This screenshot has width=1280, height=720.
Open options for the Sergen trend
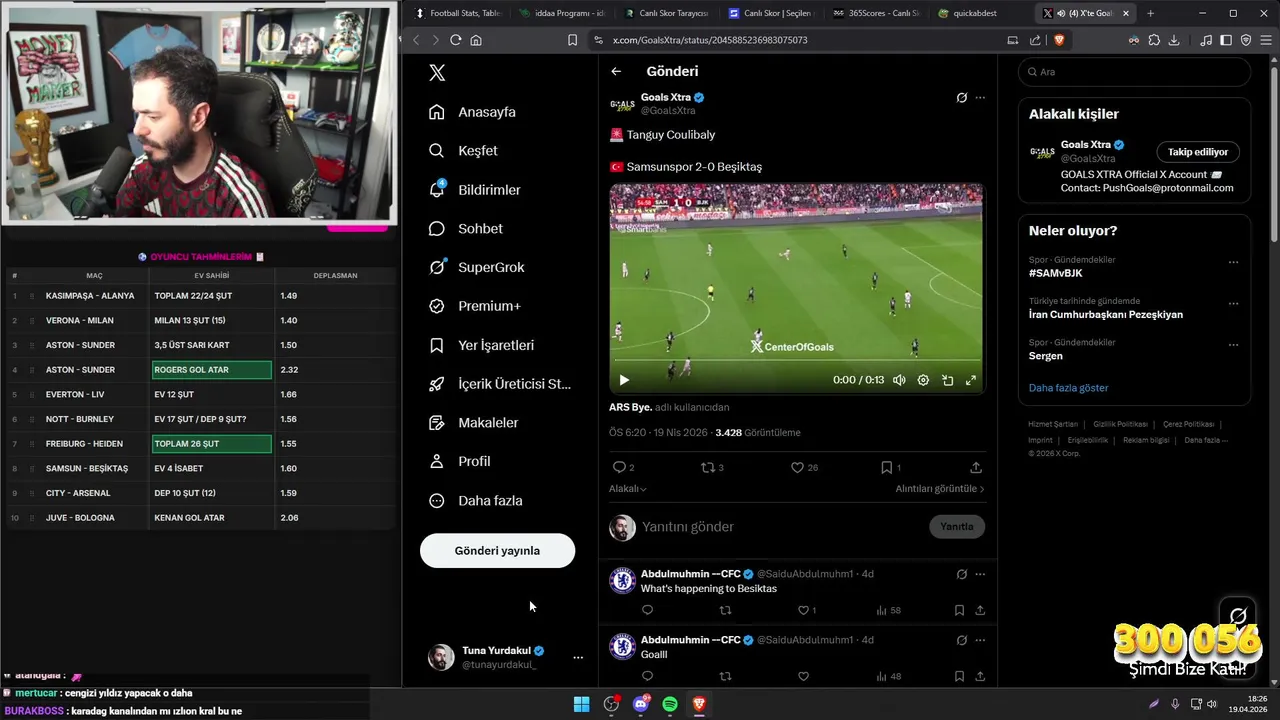click(1233, 345)
